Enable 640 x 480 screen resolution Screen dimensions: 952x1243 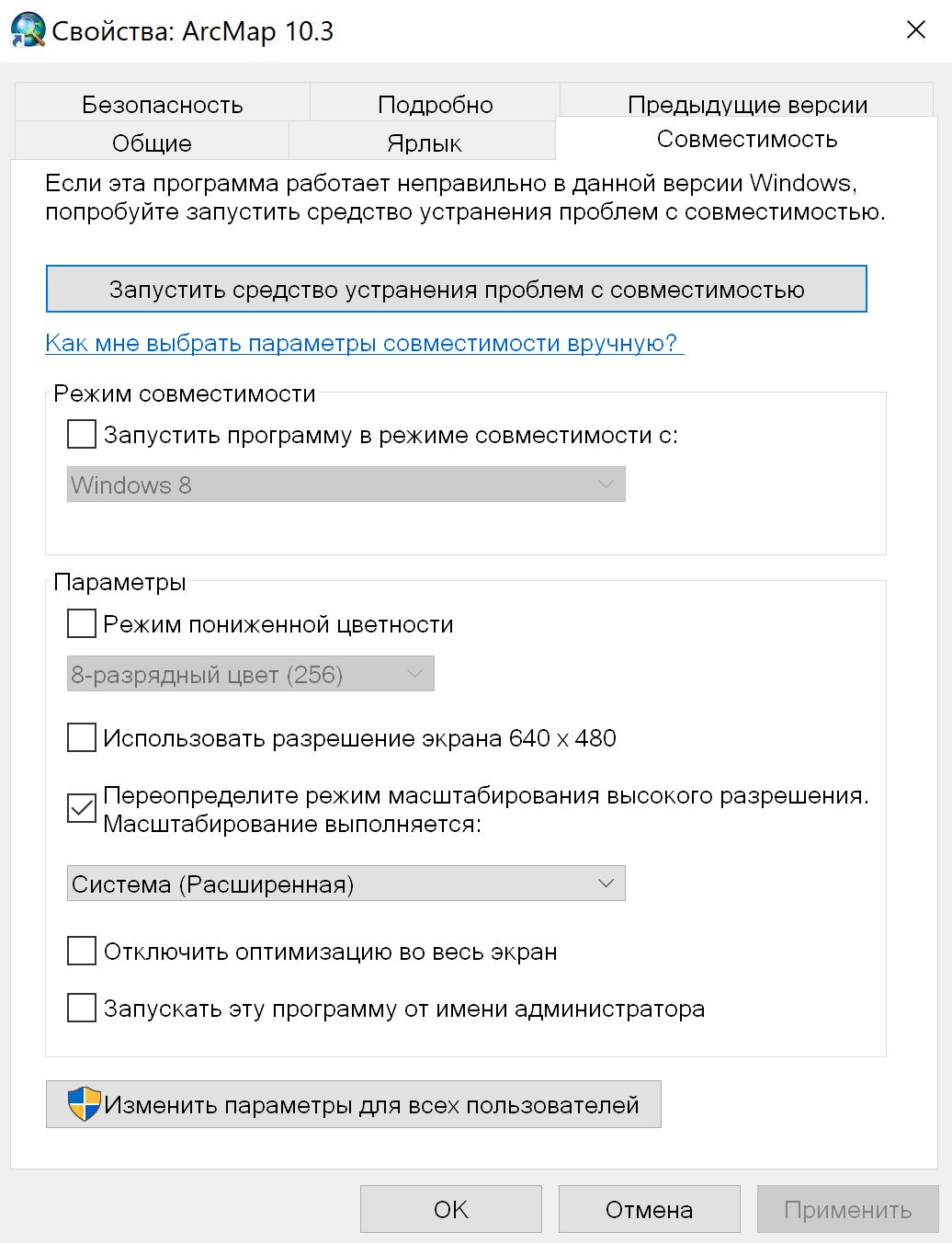pyautogui.click(x=82, y=737)
